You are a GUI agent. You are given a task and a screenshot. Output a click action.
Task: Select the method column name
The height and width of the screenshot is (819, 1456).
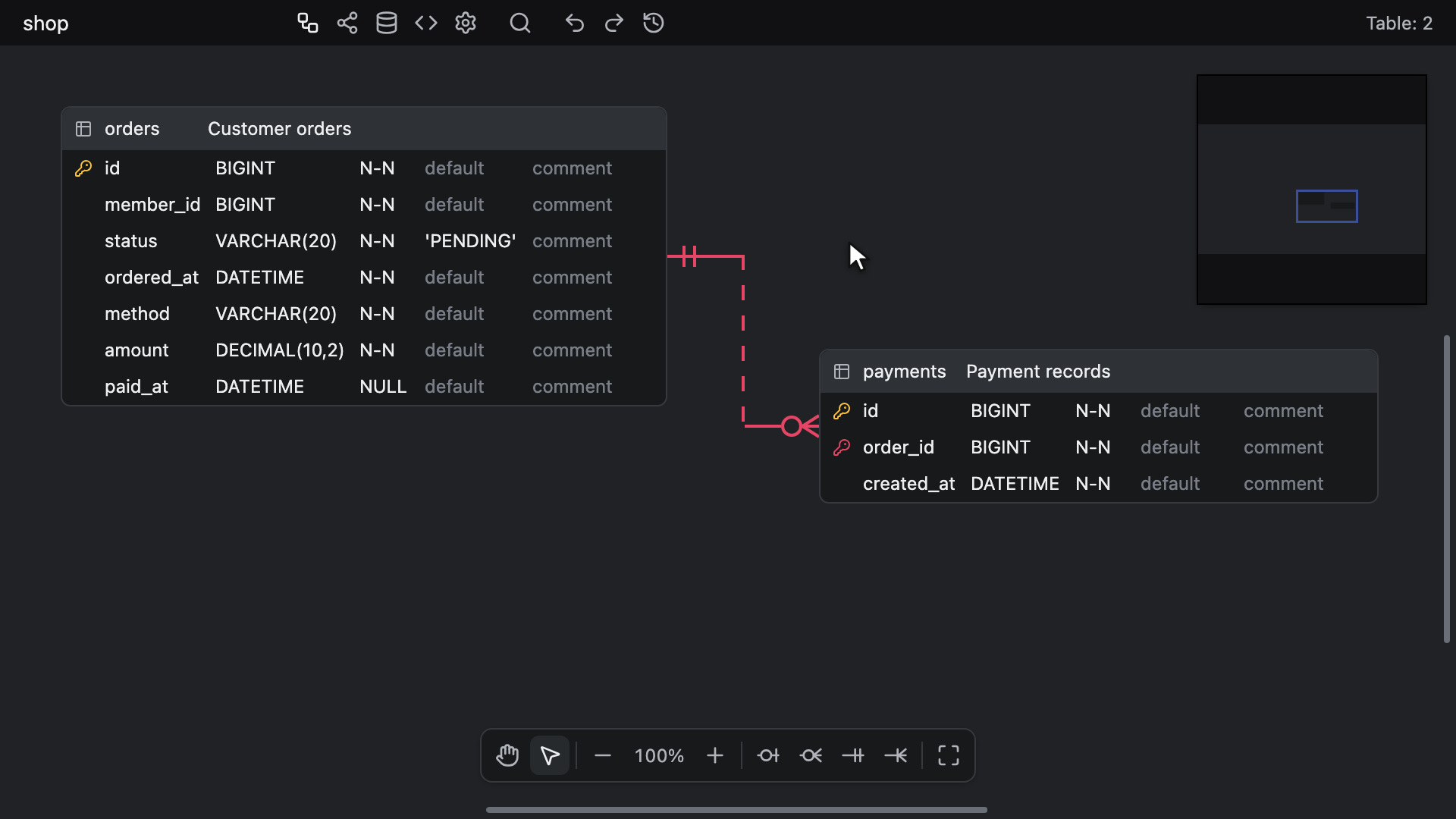point(137,314)
